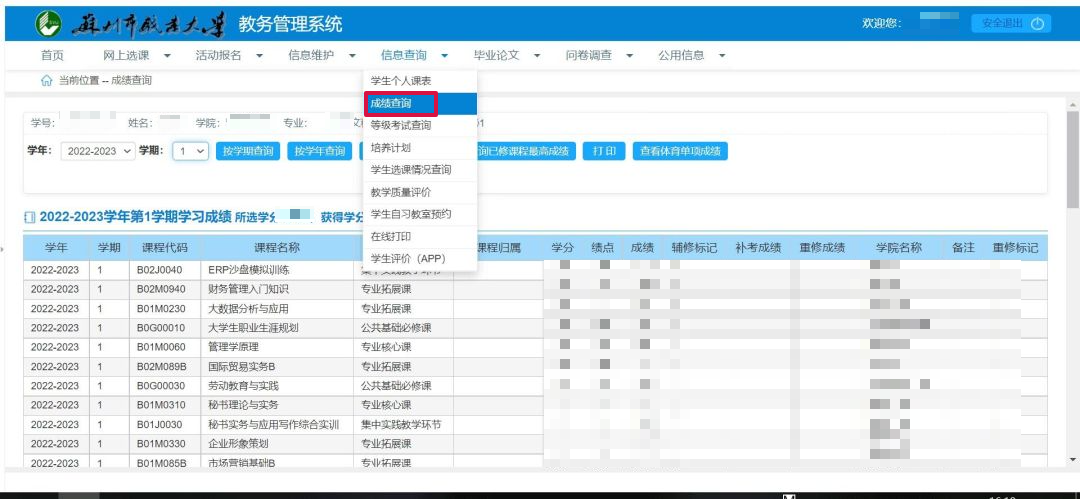The image size is (1080, 499).
Task: Click course name 大数据分析与应用
Action: tap(248, 308)
